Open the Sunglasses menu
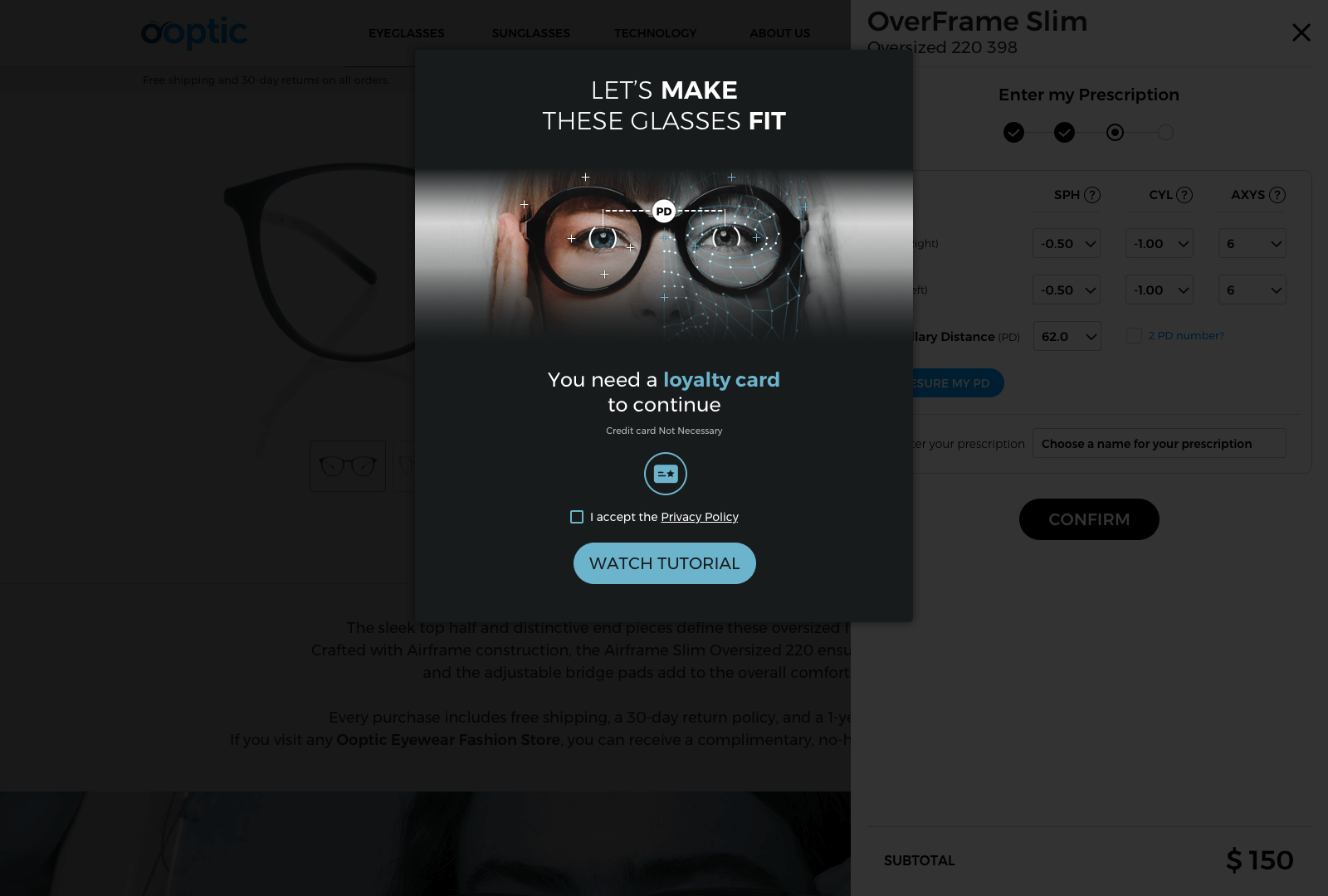1328x896 pixels. pos(531,33)
